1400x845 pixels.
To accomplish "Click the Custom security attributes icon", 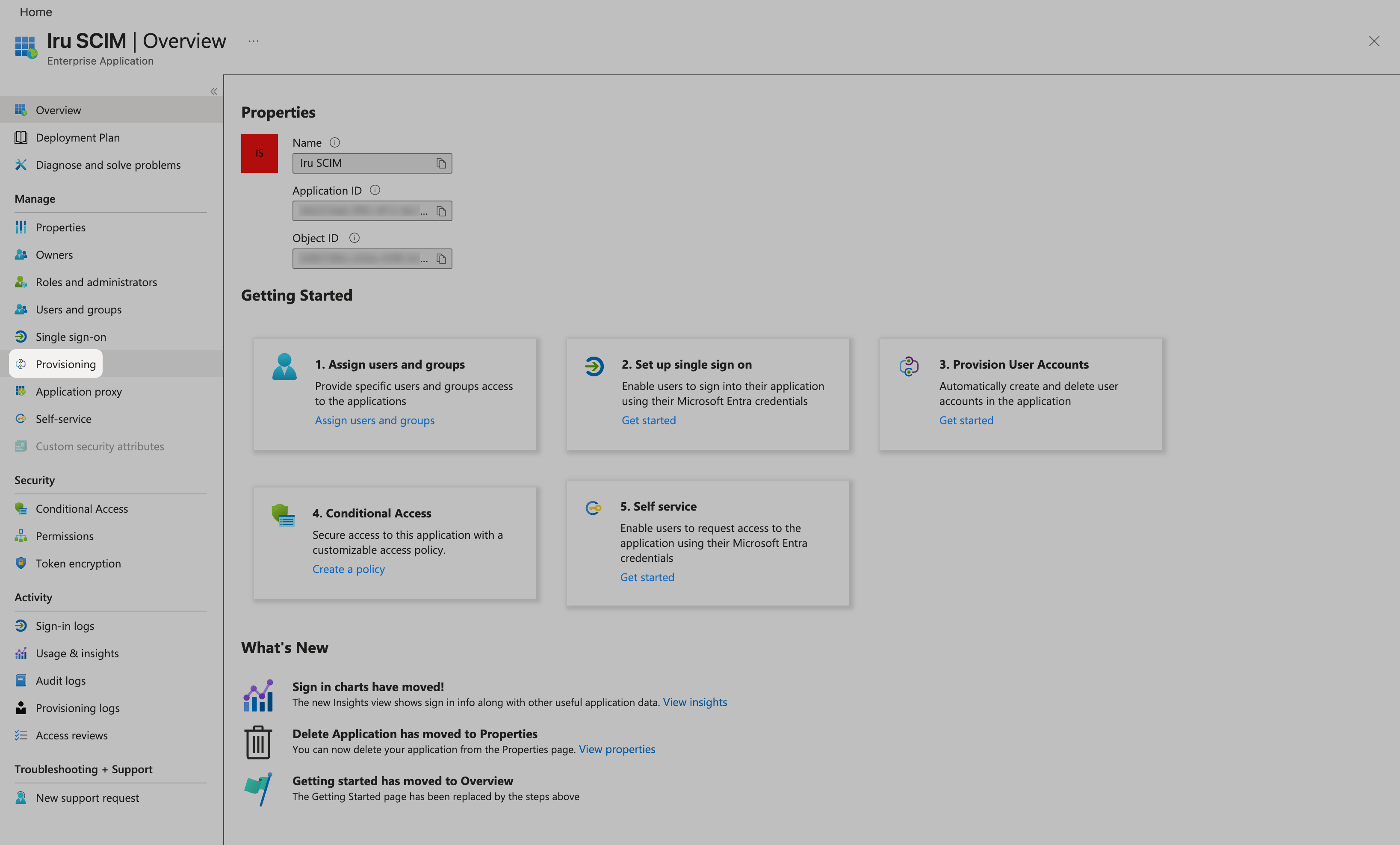I will pyautogui.click(x=21, y=446).
